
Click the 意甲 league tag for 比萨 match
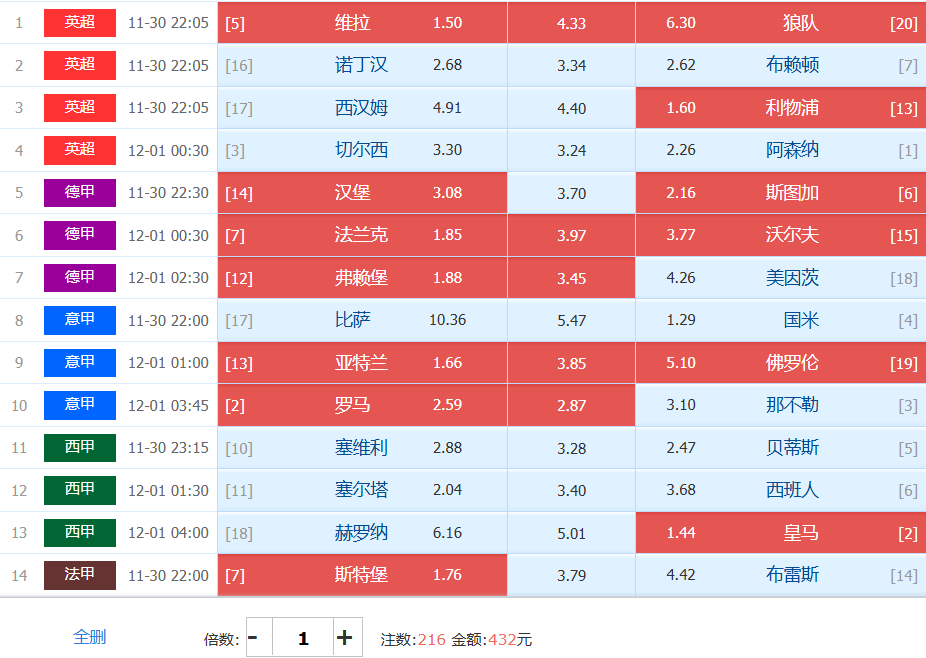(x=80, y=320)
